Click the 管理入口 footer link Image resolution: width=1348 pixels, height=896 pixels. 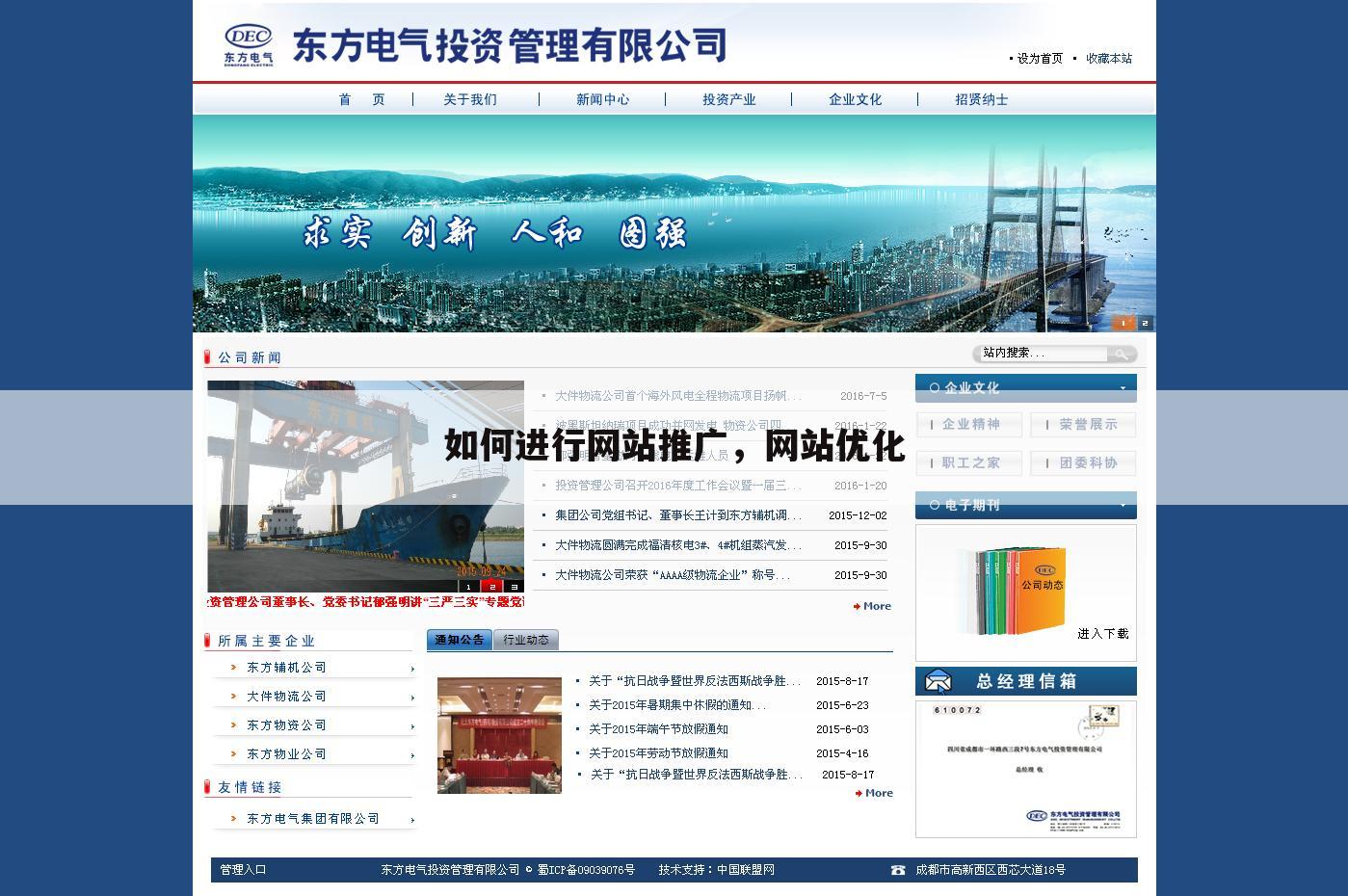click(x=243, y=870)
